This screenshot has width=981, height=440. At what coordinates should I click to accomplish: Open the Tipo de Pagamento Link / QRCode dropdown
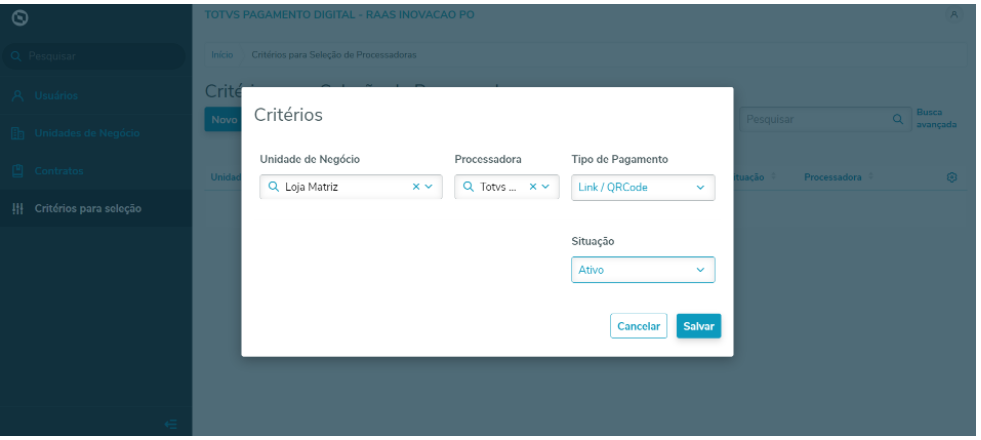(643, 187)
